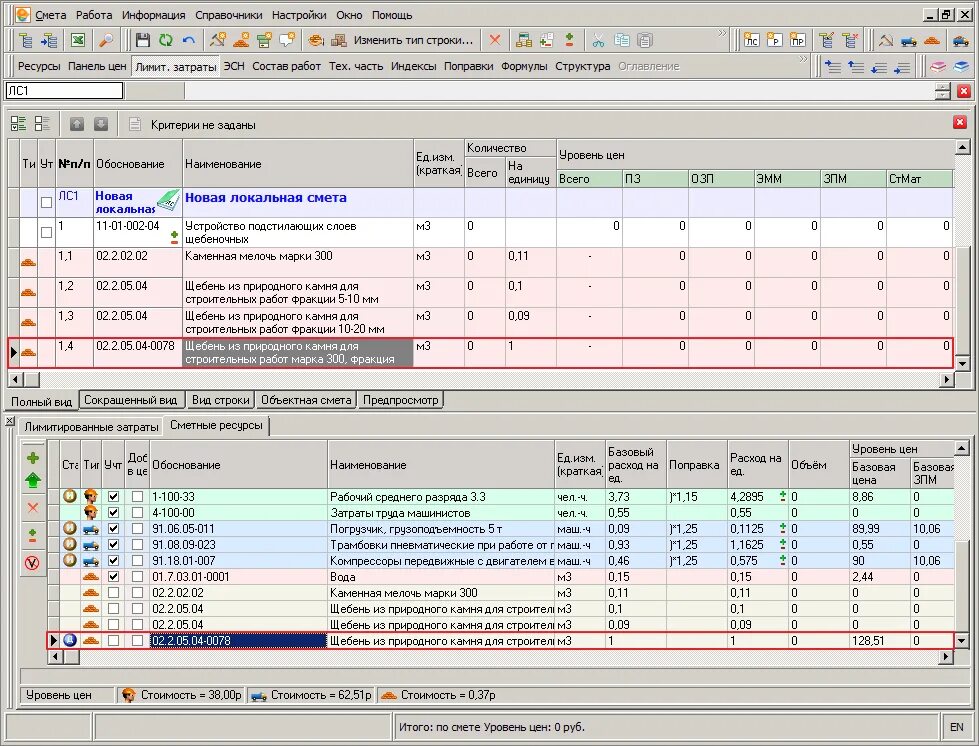Click the estimate grid horizontal scrollbar right arrow
979x746 pixels.
(948, 379)
